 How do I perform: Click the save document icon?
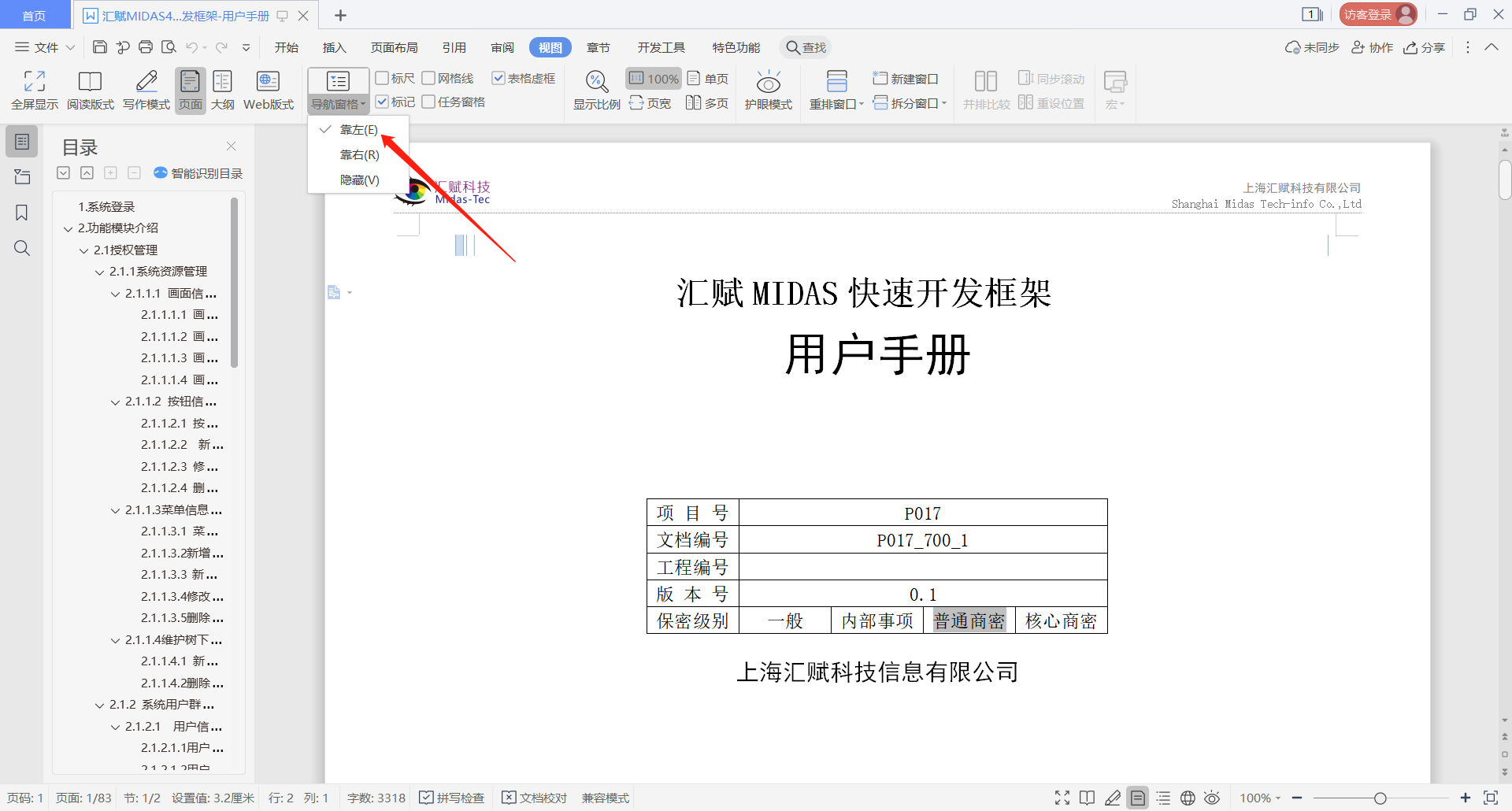(x=100, y=47)
